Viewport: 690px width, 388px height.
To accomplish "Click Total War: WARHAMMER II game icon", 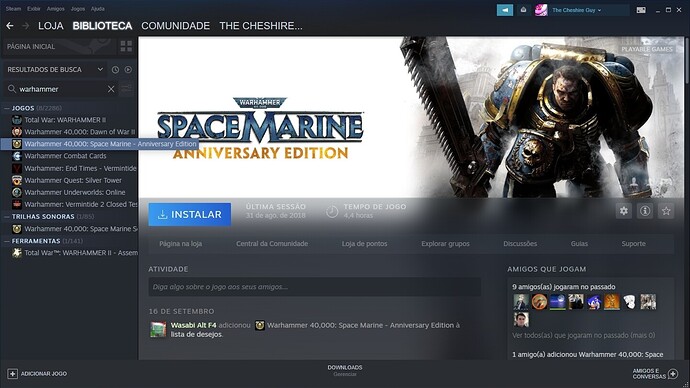I will (17, 120).
